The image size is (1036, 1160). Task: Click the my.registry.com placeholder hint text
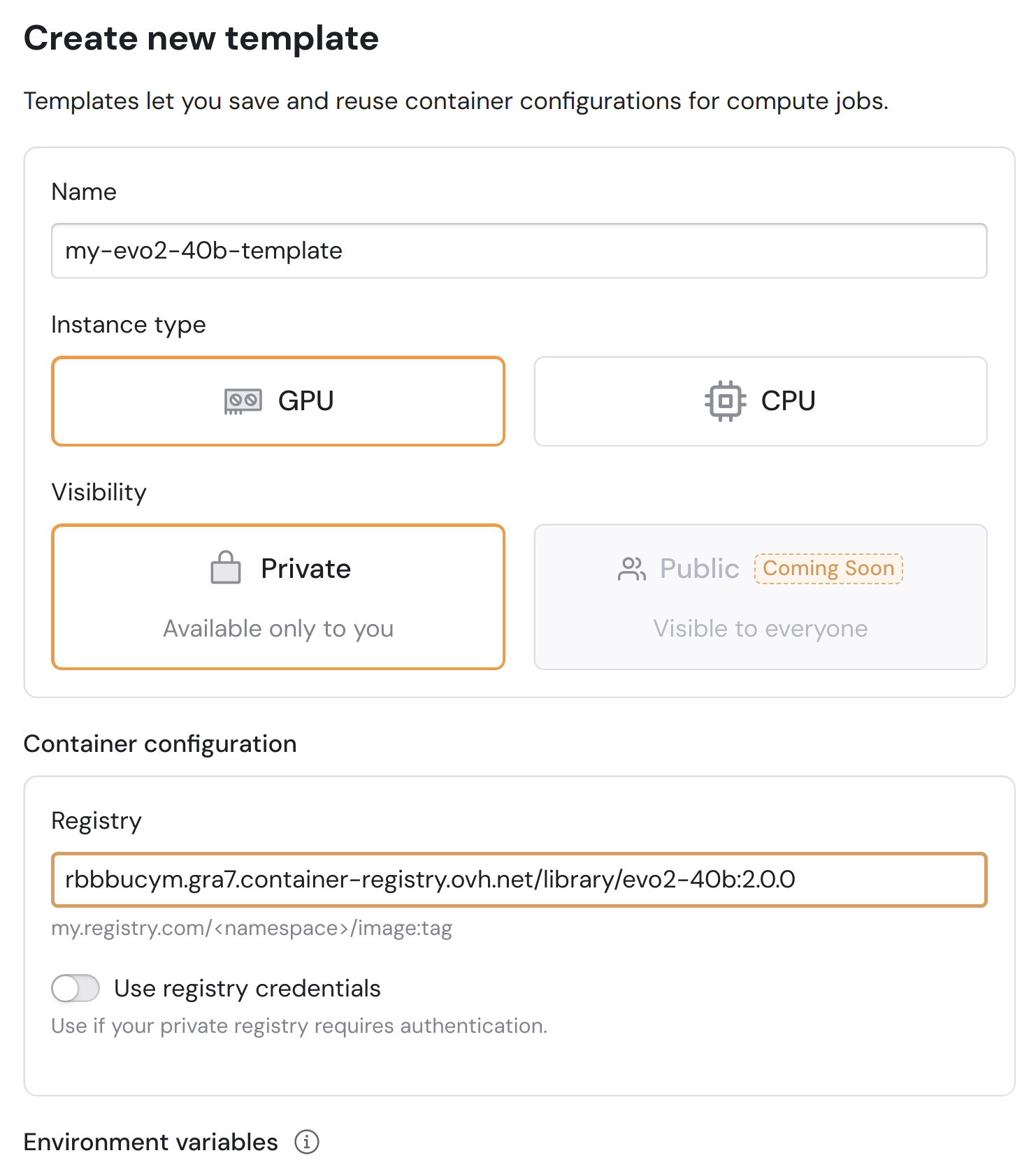(252, 928)
